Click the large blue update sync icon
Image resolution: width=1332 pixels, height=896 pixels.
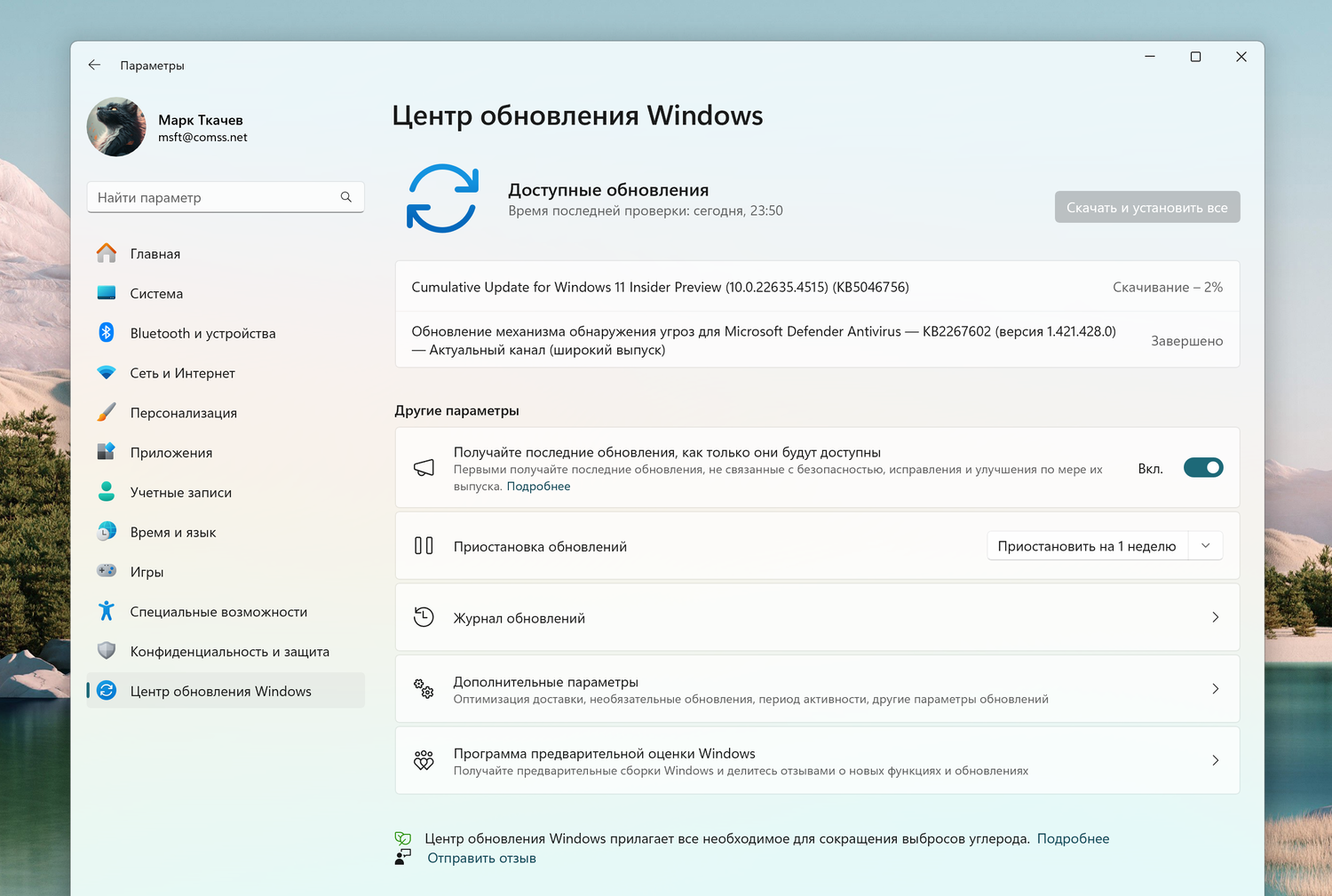tap(442, 198)
